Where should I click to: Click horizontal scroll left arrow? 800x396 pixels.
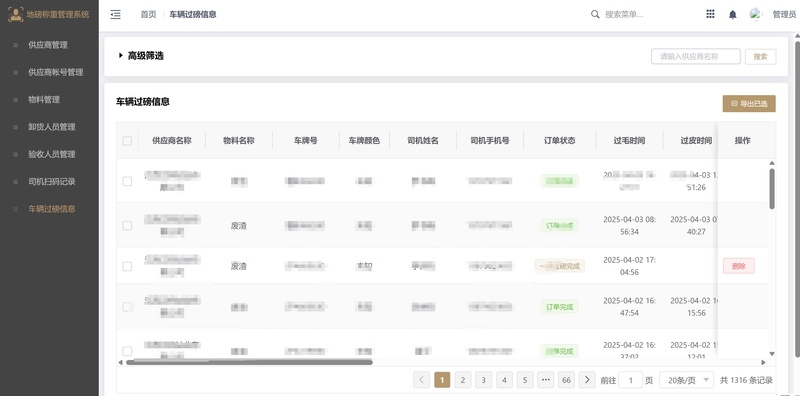(x=120, y=362)
